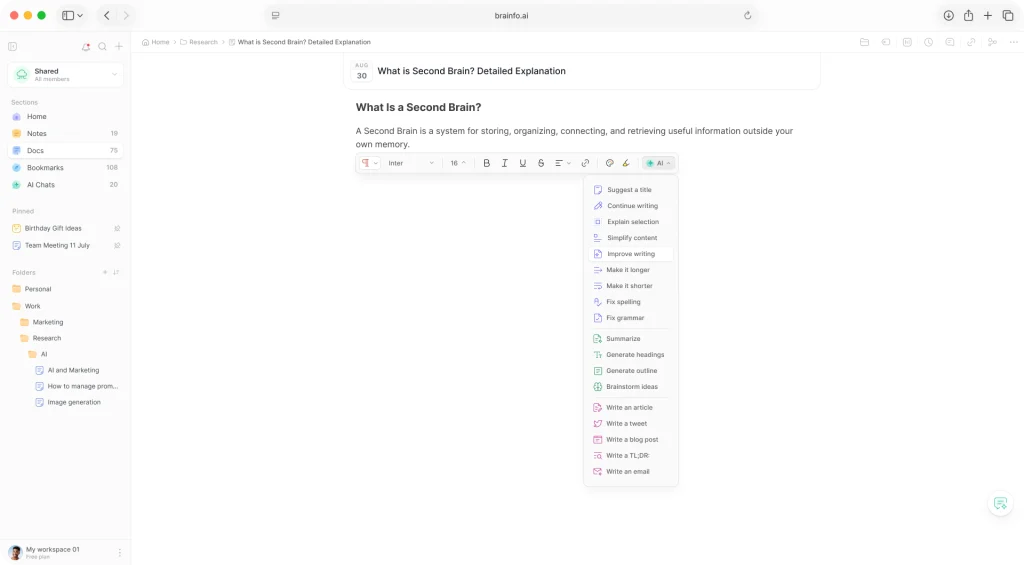Click the move-to-folder icon in header
Viewport: 1024px width, 565px height.
click(864, 42)
